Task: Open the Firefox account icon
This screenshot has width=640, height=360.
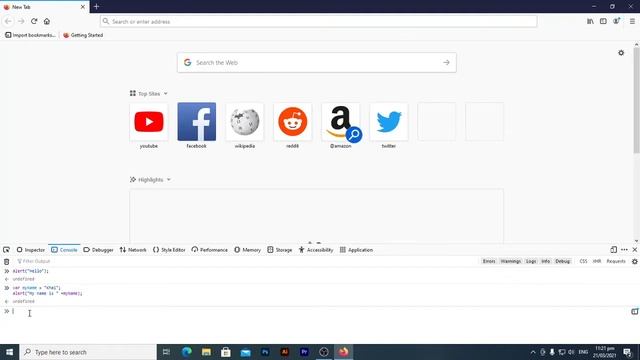Action: tap(616, 21)
